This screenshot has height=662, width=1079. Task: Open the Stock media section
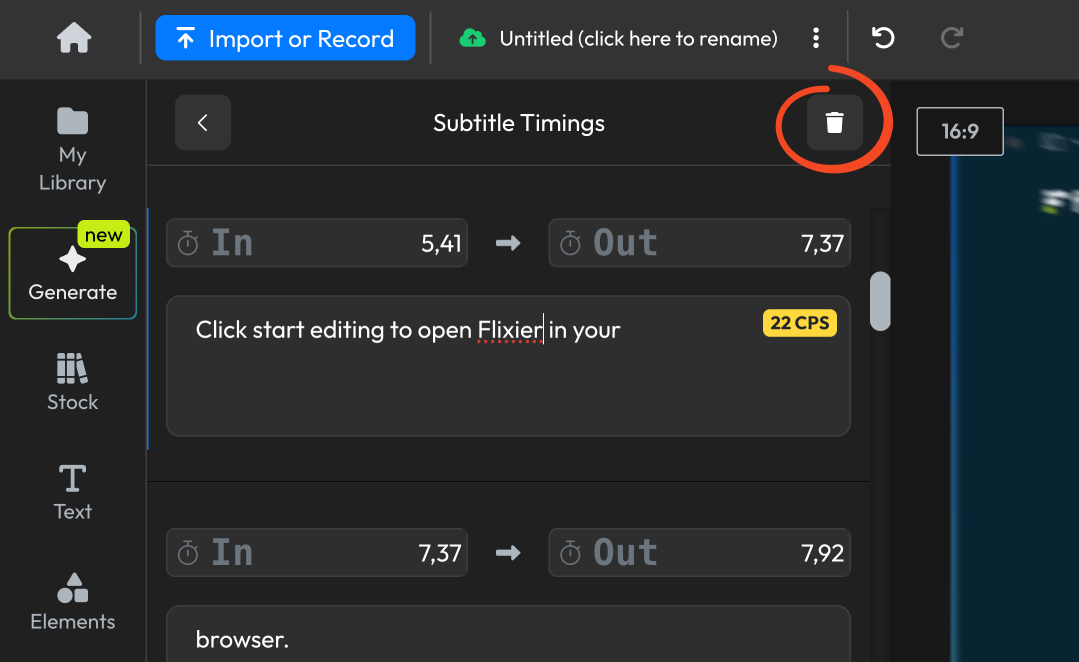[x=72, y=382]
